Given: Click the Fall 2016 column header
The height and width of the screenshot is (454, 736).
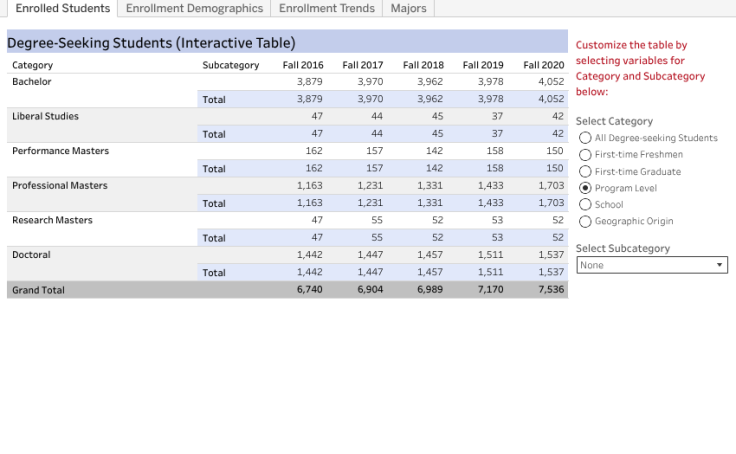Looking at the screenshot, I should 303,65.
